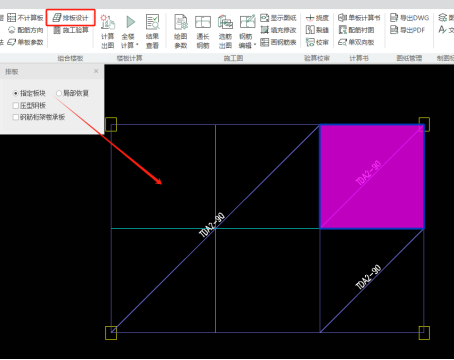Click 导出DWG export button
The image size is (454, 360).
pyautogui.click(x=409, y=18)
